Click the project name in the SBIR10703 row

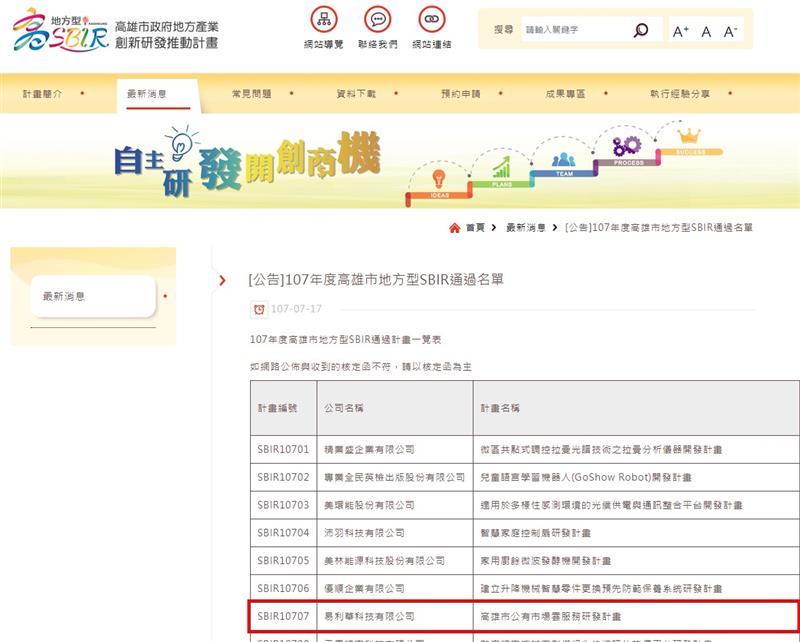(x=612, y=505)
